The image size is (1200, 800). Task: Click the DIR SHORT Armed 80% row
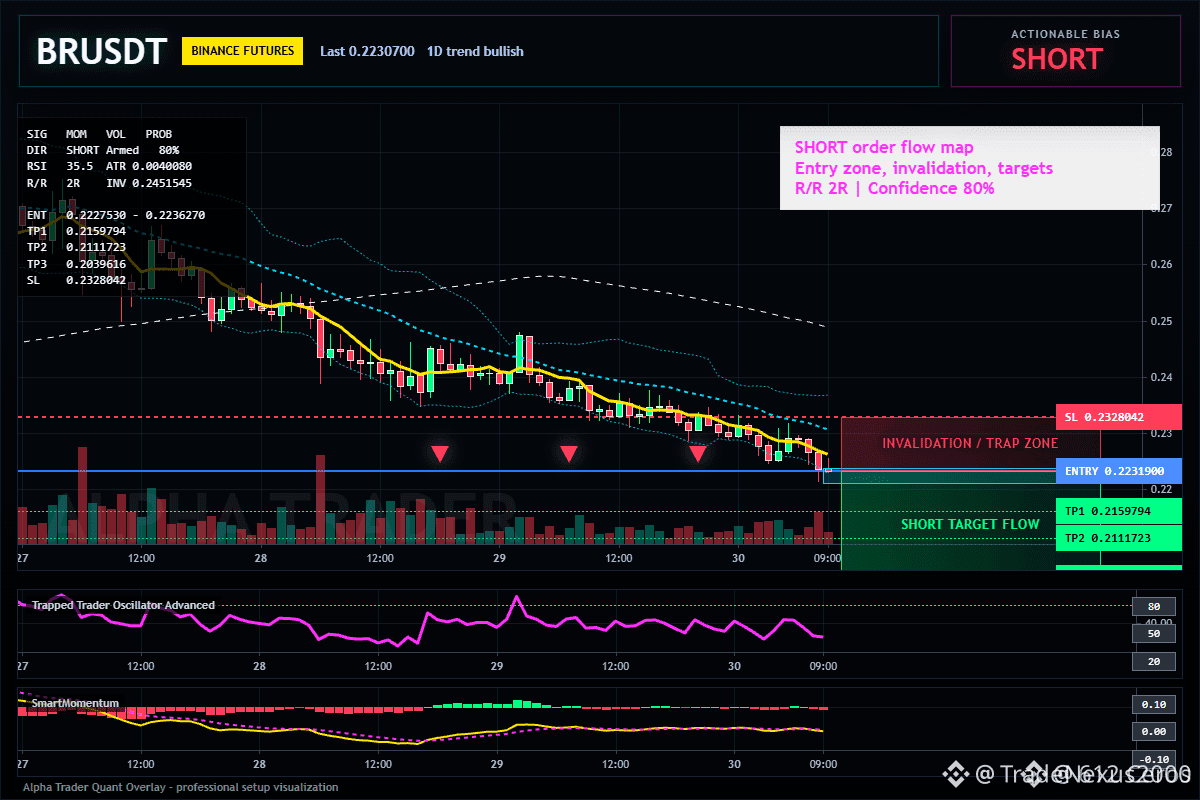pos(103,150)
